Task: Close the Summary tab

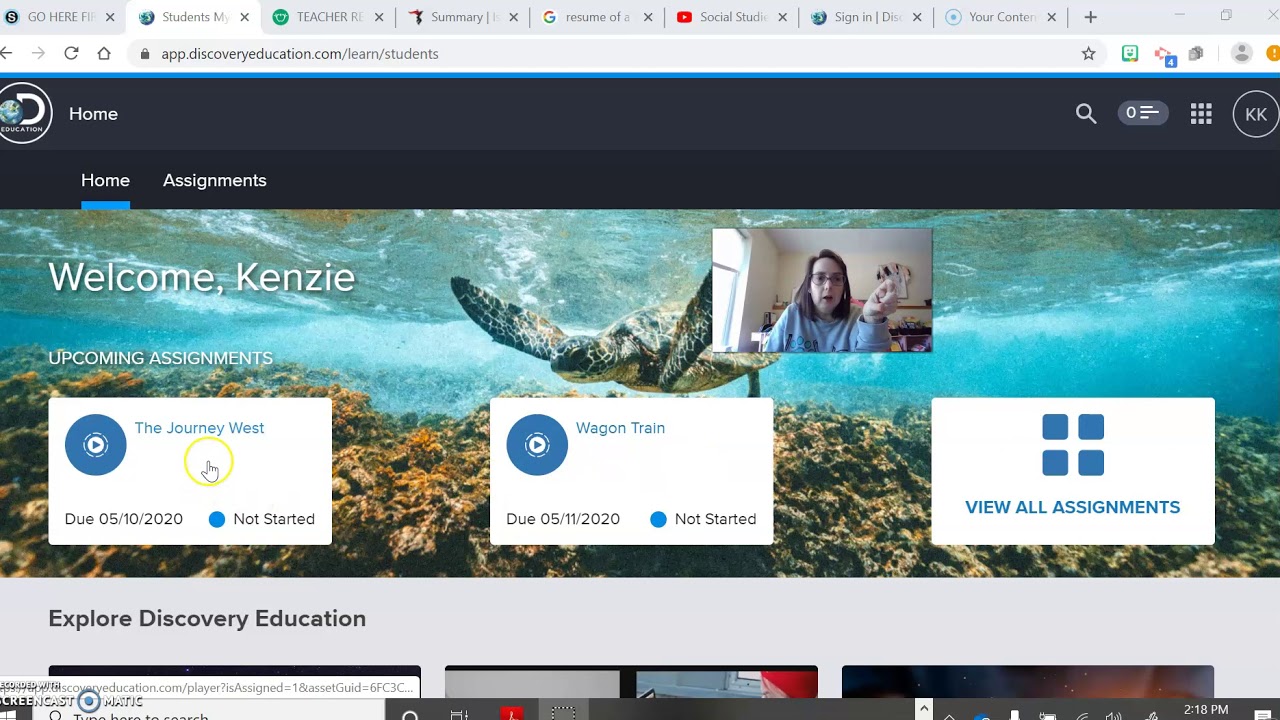Action: pos(514,17)
